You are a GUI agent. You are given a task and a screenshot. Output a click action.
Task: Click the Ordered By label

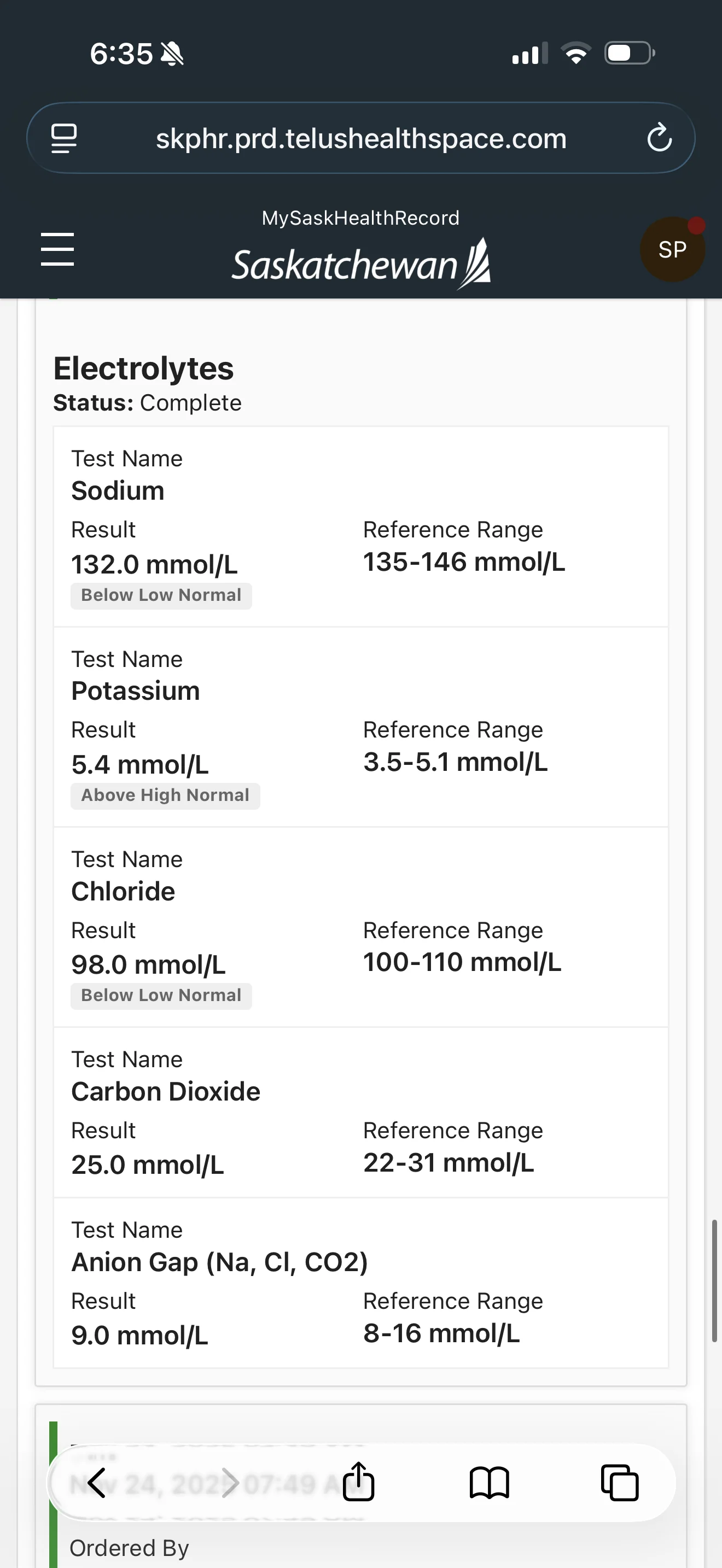130,1547
